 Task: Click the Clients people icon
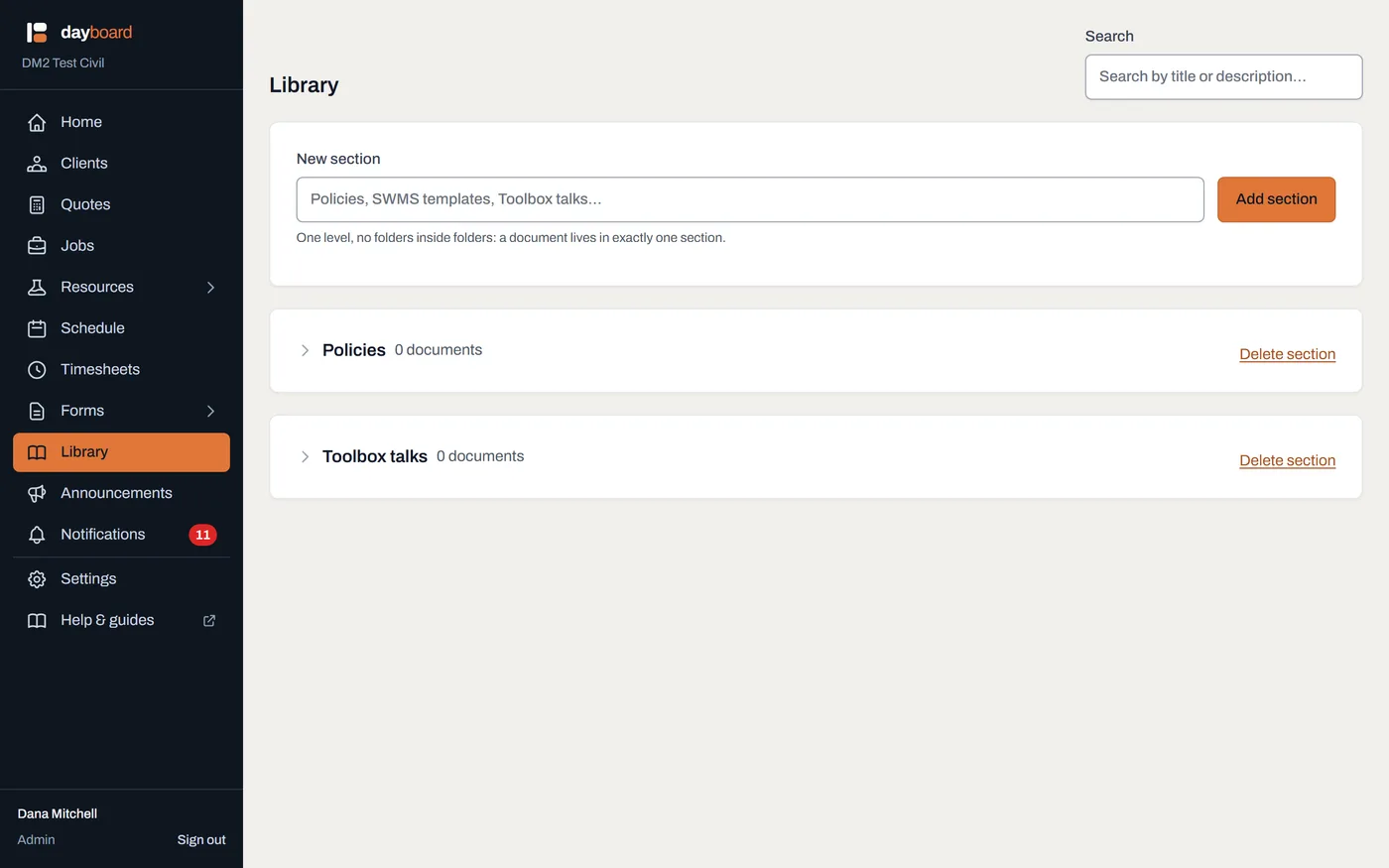[x=37, y=164]
